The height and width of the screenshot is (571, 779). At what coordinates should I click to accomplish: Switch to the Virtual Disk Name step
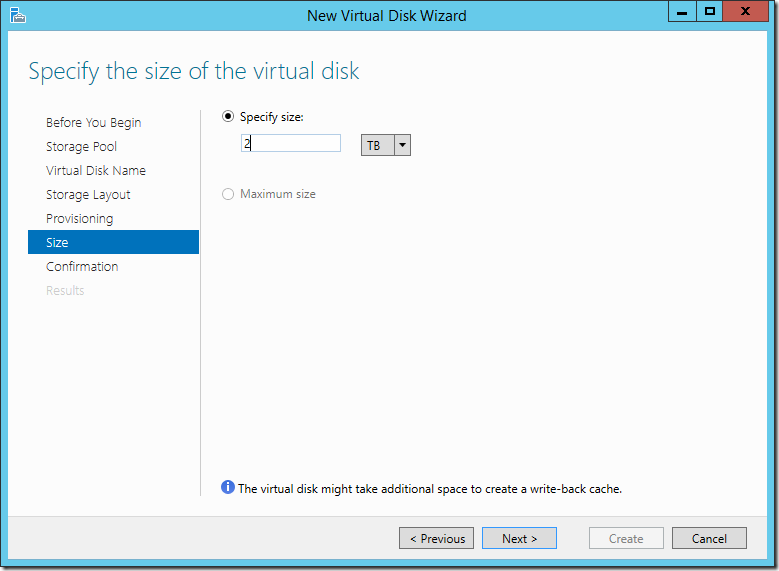click(x=95, y=171)
